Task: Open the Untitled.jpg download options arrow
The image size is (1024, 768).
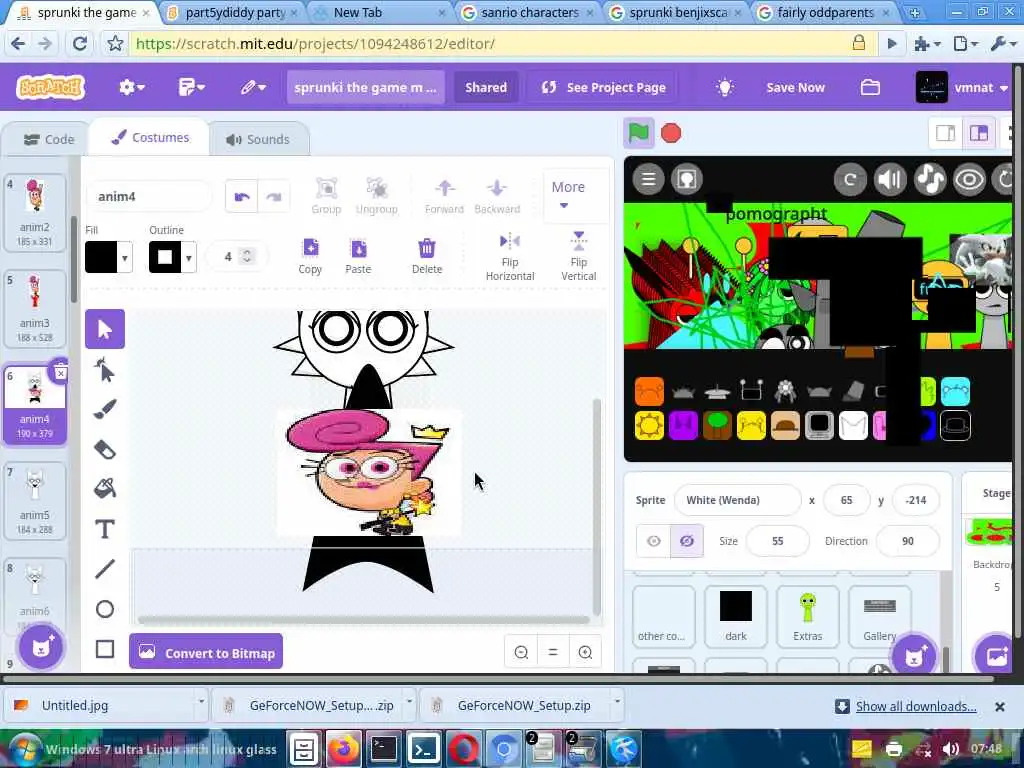Action: click(x=201, y=702)
